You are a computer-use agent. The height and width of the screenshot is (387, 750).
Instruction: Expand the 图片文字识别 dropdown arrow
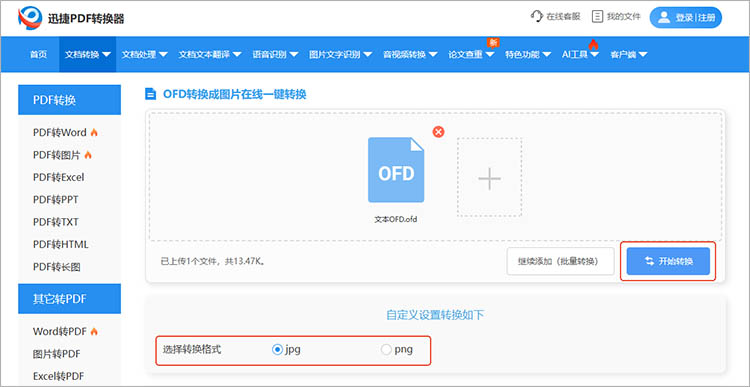pyautogui.click(x=367, y=55)
